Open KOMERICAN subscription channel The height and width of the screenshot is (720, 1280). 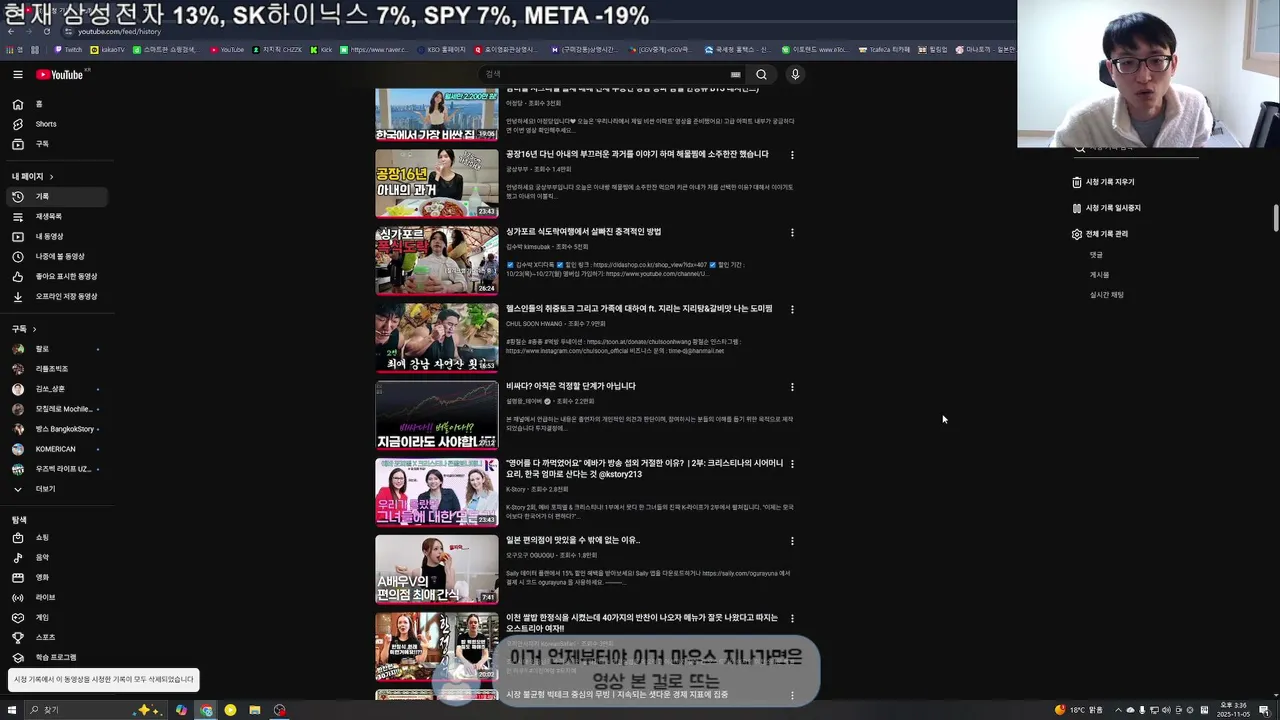click(55, 449)
